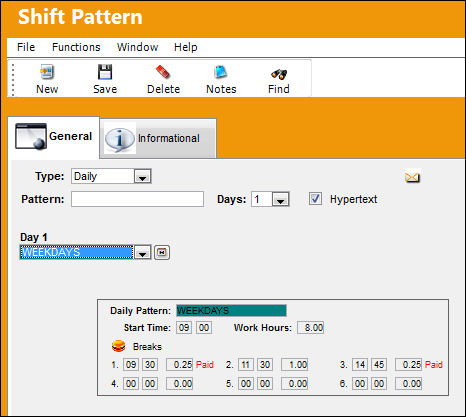Viewport: 466px width, 417px height.
Task: Click break 2 duration 1.00 field
Action: [294, 364]
